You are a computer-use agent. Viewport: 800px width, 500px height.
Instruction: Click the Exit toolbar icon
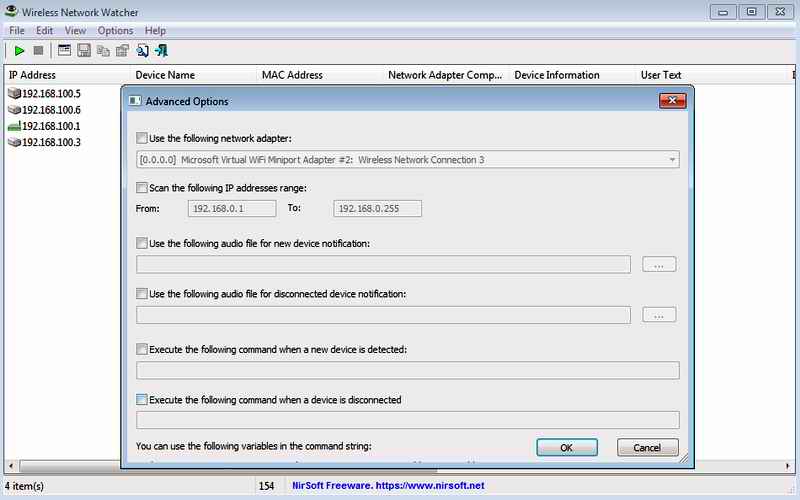[x=162, y=50]
